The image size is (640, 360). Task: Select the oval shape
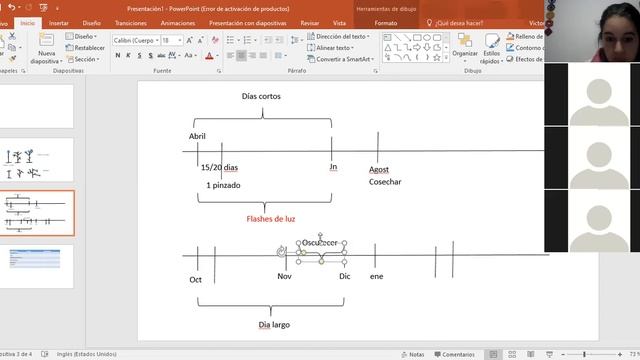point(427,38)
